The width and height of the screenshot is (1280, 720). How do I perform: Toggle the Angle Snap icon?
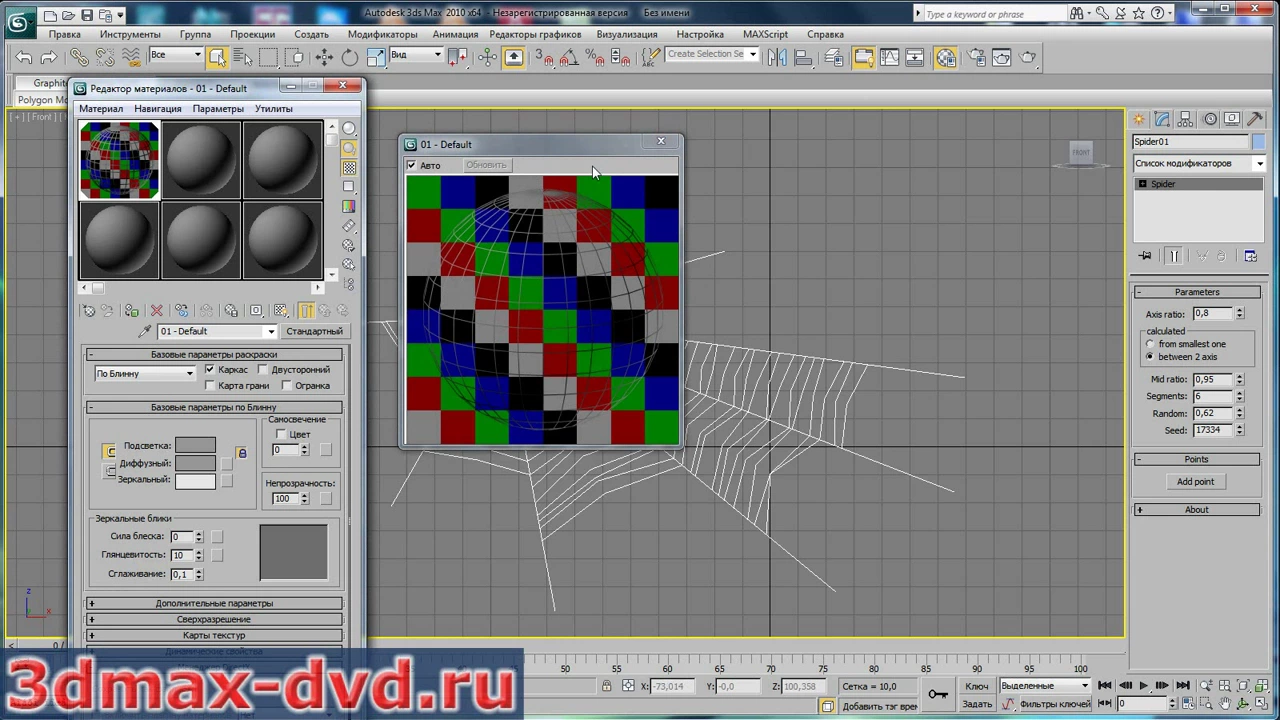click(569, 57)
